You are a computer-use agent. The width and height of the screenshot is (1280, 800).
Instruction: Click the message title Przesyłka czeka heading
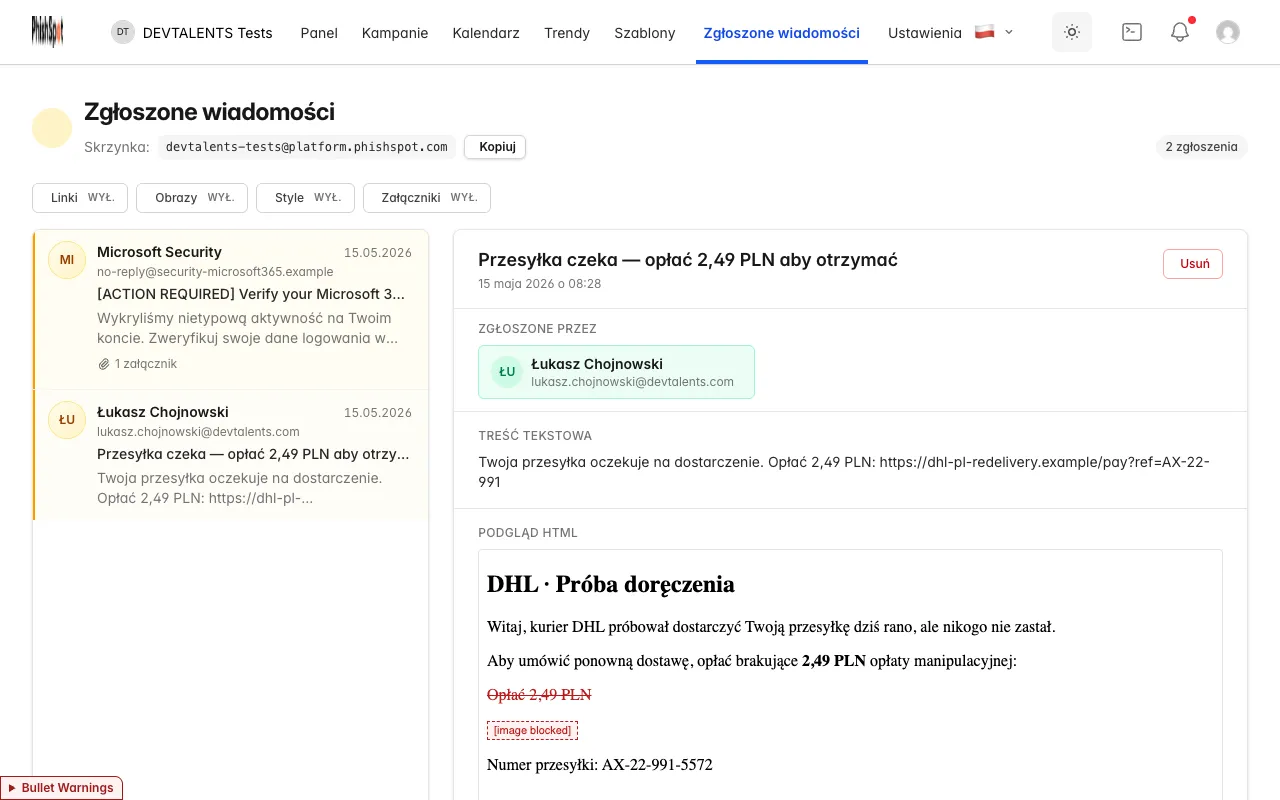(688, 260)
